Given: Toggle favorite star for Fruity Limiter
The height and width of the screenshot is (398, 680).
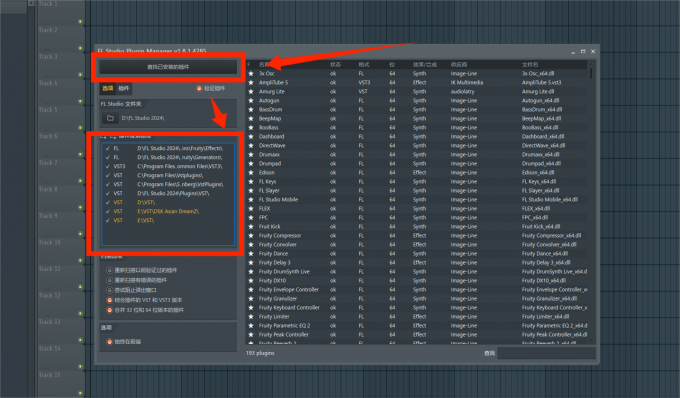Looking at the screenshot, I should click(x=251, y=316).
